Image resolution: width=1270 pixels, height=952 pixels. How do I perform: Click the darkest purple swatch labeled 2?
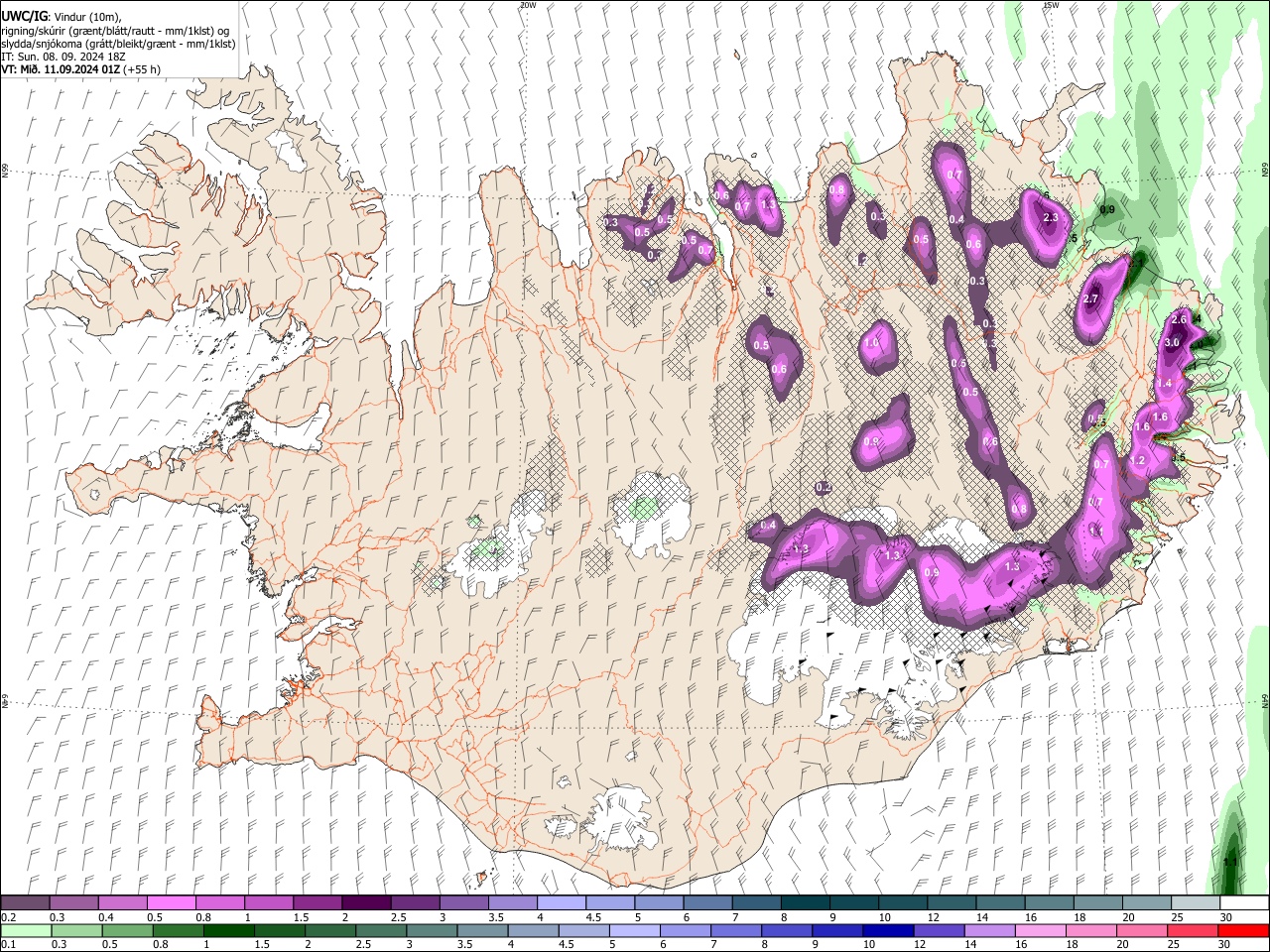pyautogui.click(x=366, y=903)
